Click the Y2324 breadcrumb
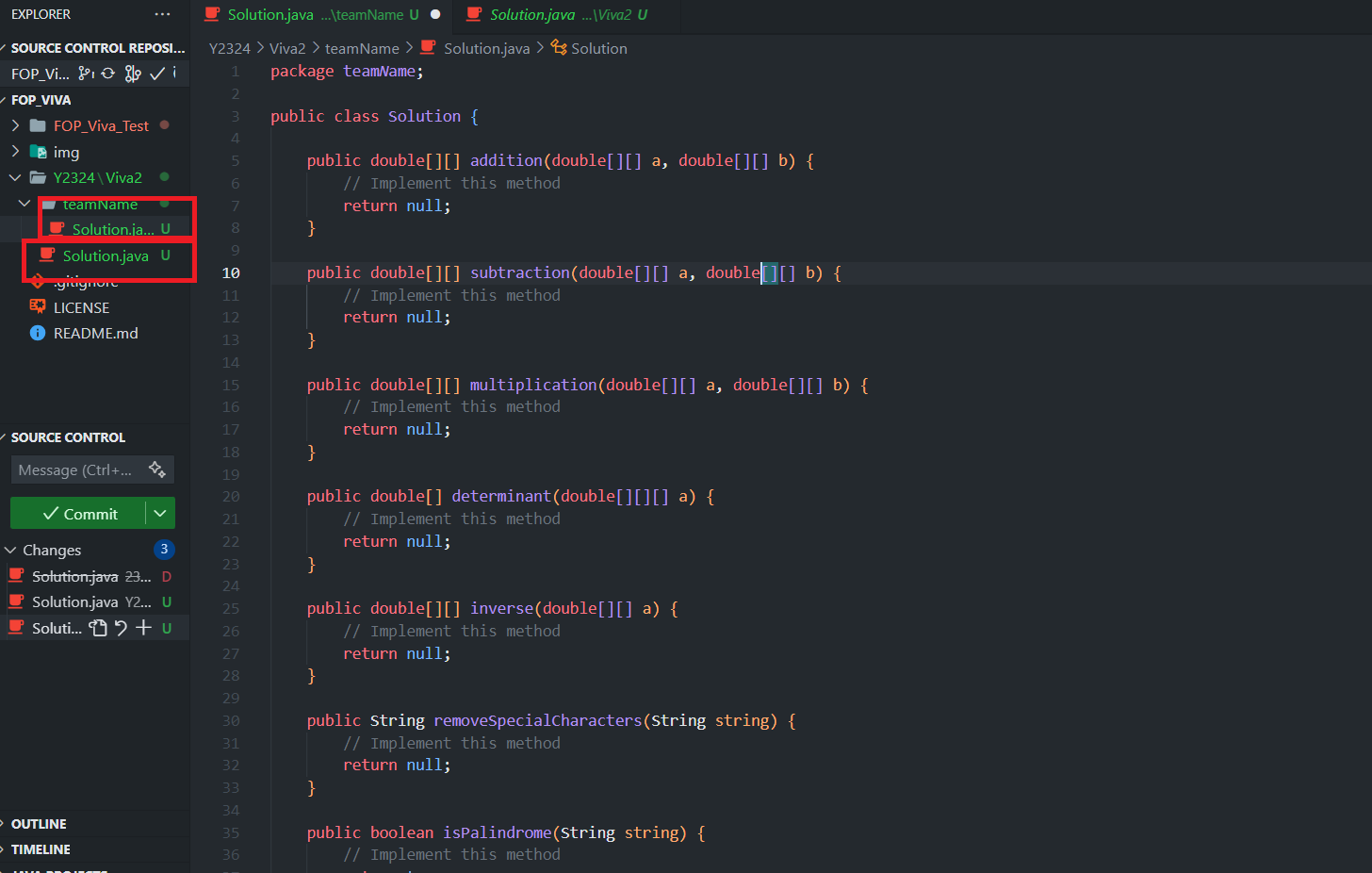The height and width of the screenshot is (873, 1372). pyautogui.click(x=230, y=48)
